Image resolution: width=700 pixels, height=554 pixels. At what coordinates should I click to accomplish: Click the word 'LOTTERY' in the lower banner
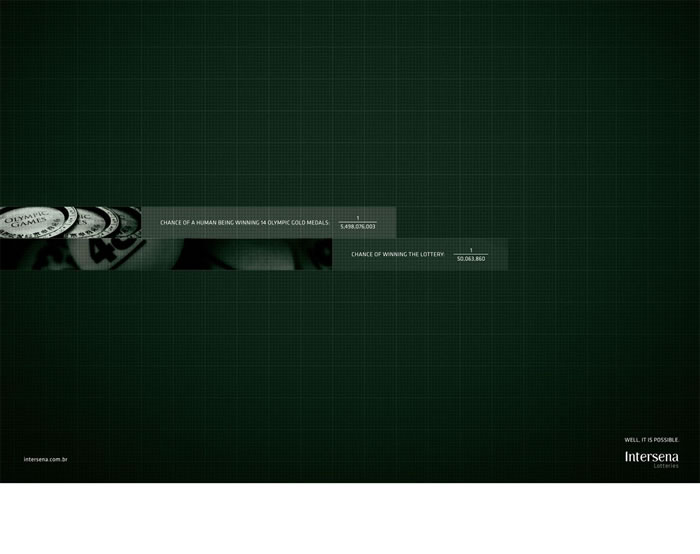tap(430, 254)
